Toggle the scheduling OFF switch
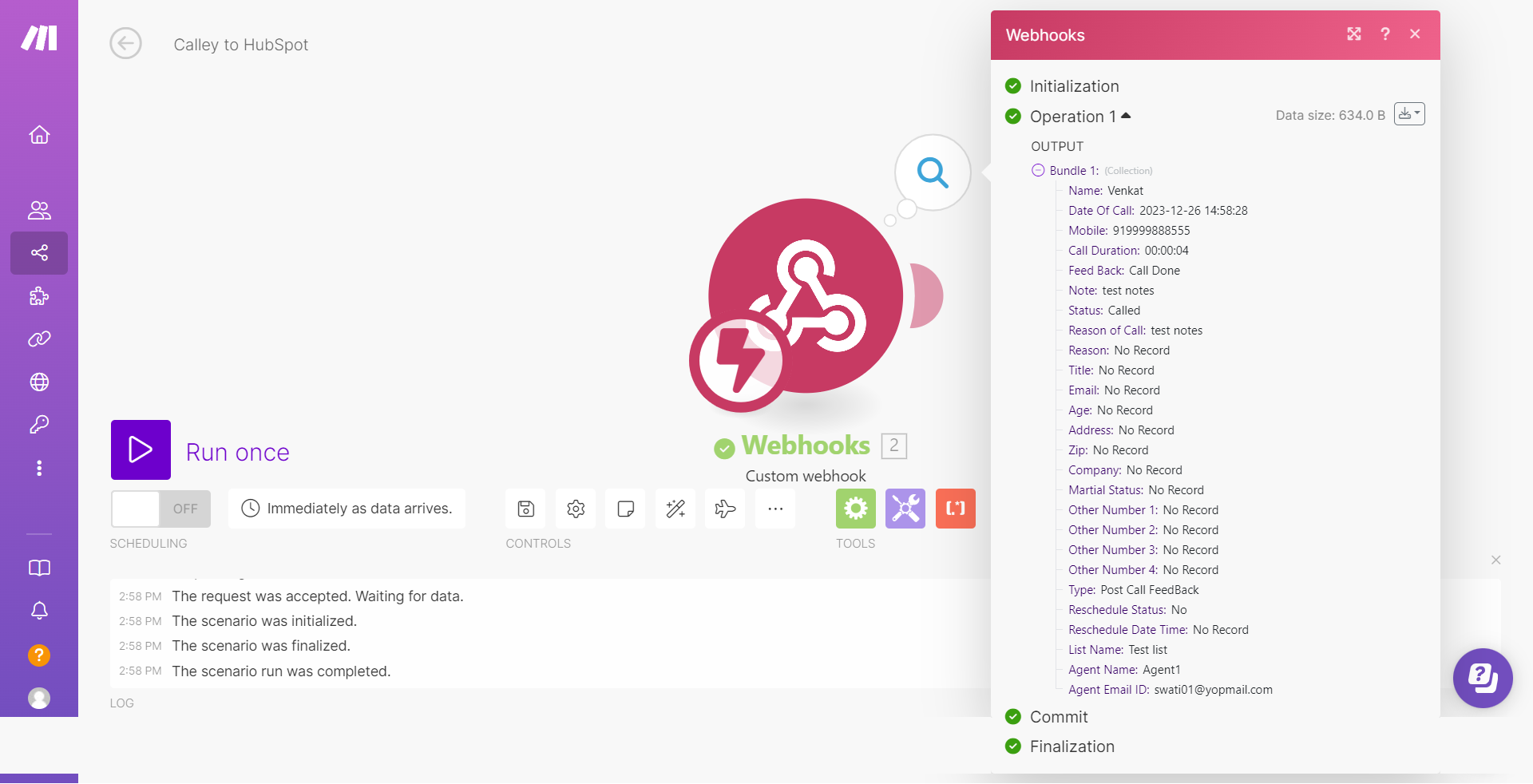Screen dimensions: 1533x784 [160, 509]
